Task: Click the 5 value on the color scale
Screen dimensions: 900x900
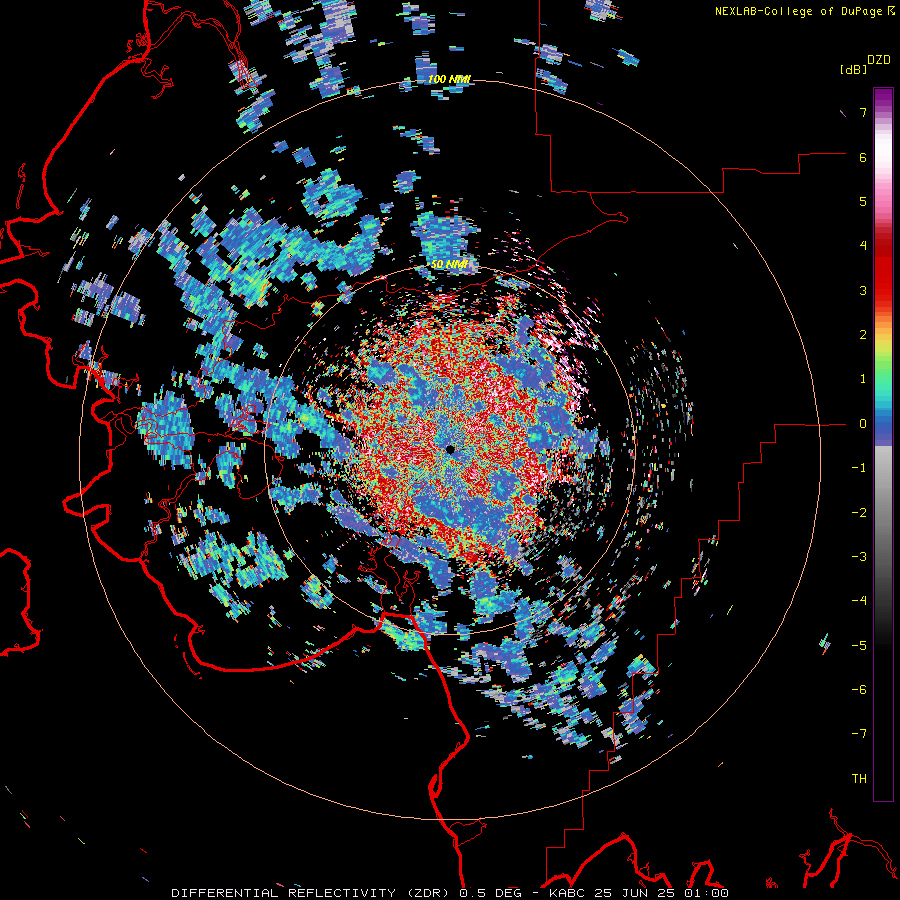Action: click(x=863, y=201)
